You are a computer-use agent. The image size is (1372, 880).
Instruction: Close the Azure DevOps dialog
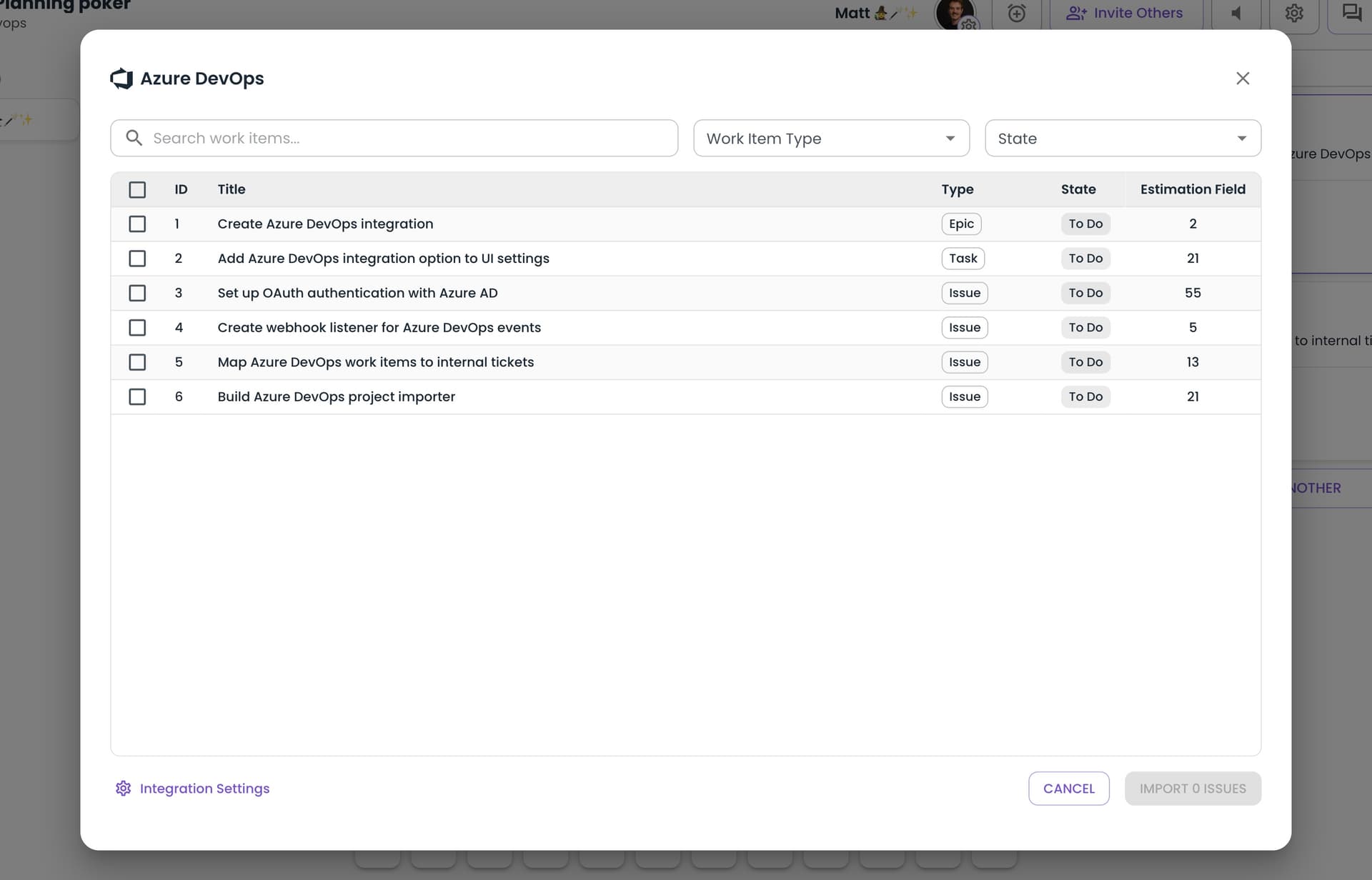click(1243, 79)
